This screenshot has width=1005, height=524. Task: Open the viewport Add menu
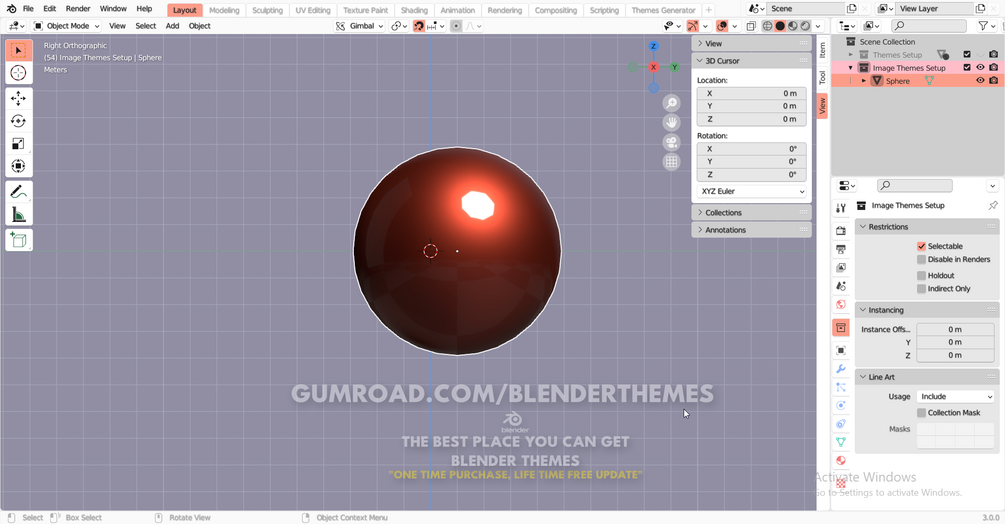pyautogui.click(x=172, y=26)
